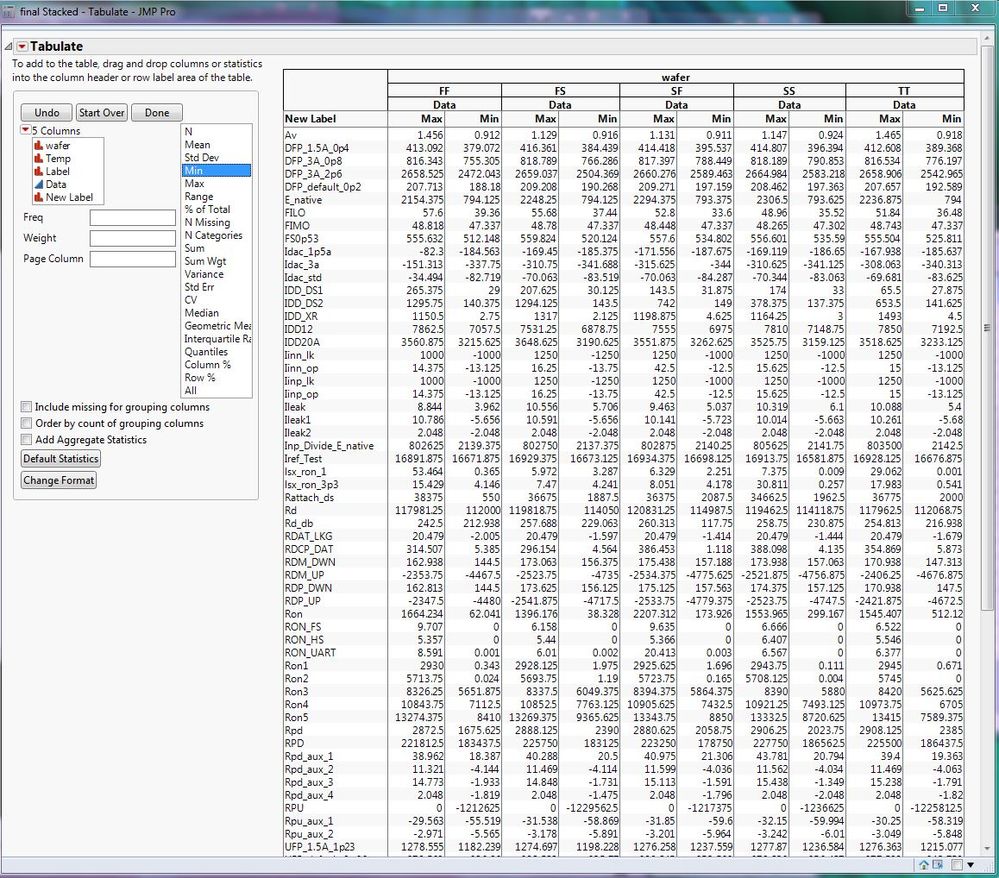The image size is (999, 878).
Task: Click the Start Over button
Action: (x=102, y=113)
